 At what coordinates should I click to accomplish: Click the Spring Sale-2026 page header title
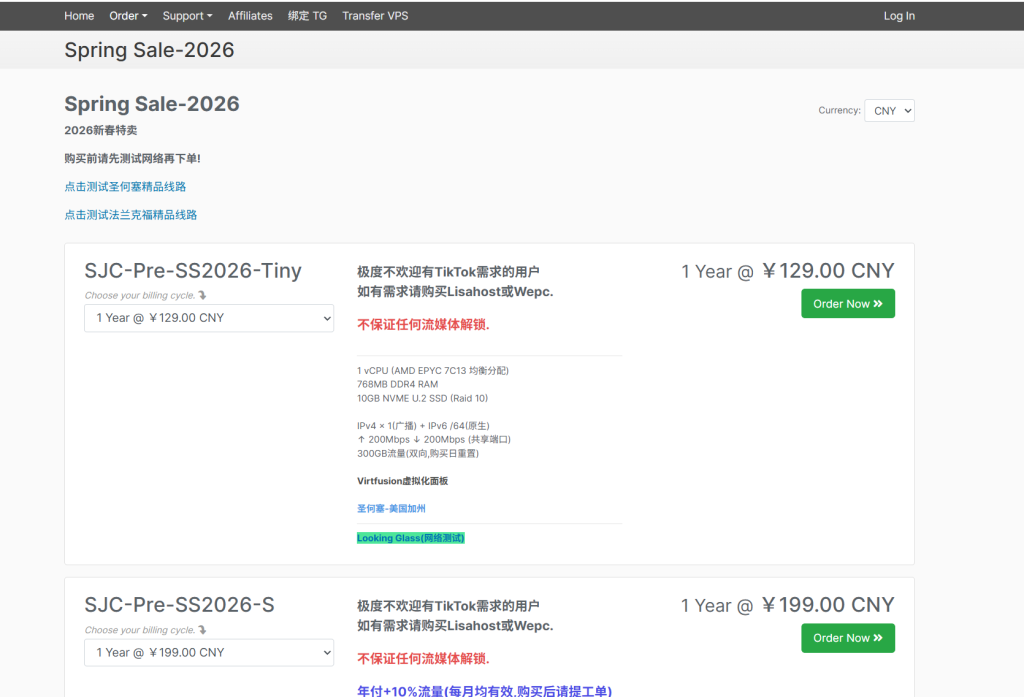[x=149, y=50]
